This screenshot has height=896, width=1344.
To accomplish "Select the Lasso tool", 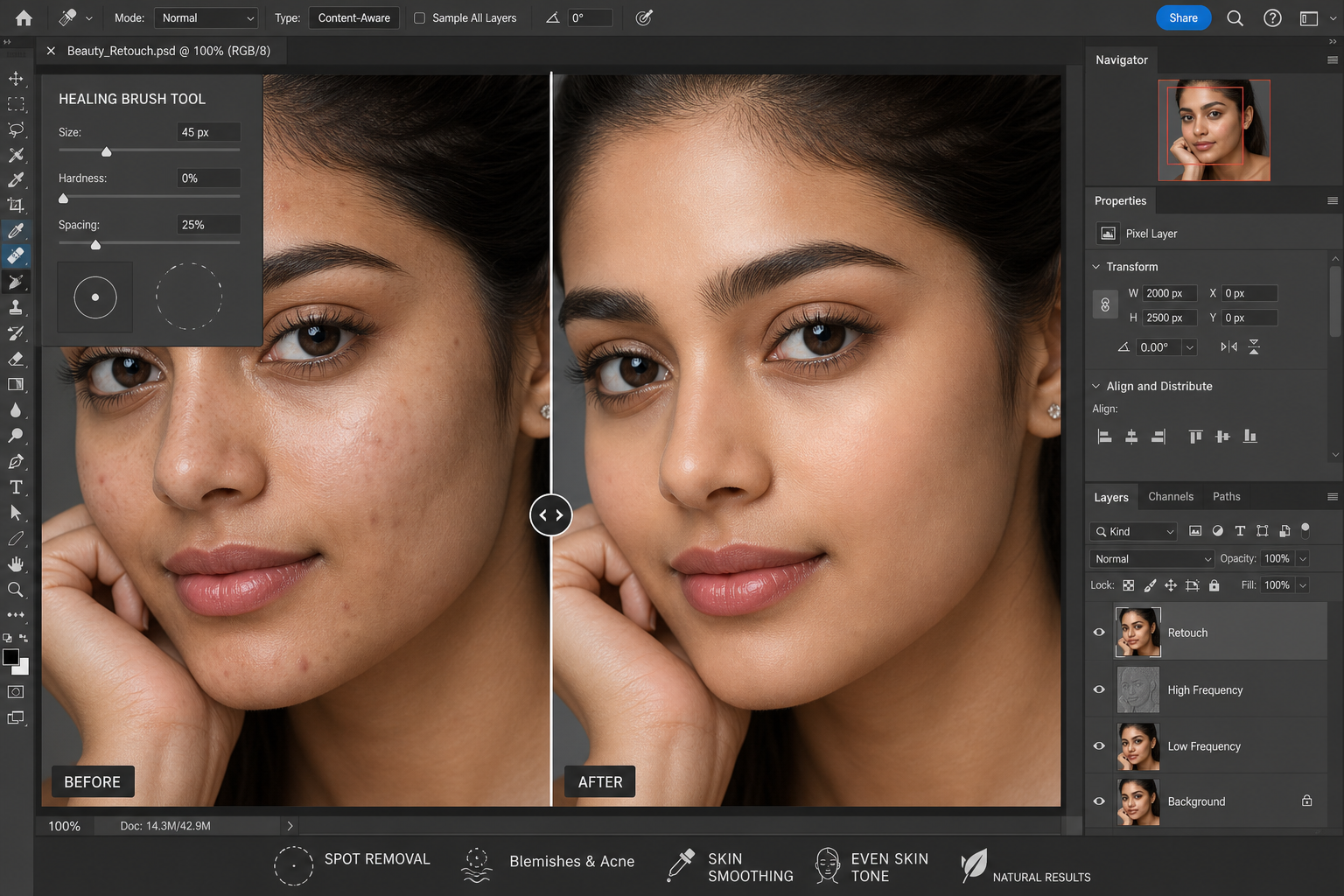I will point(16,129).
